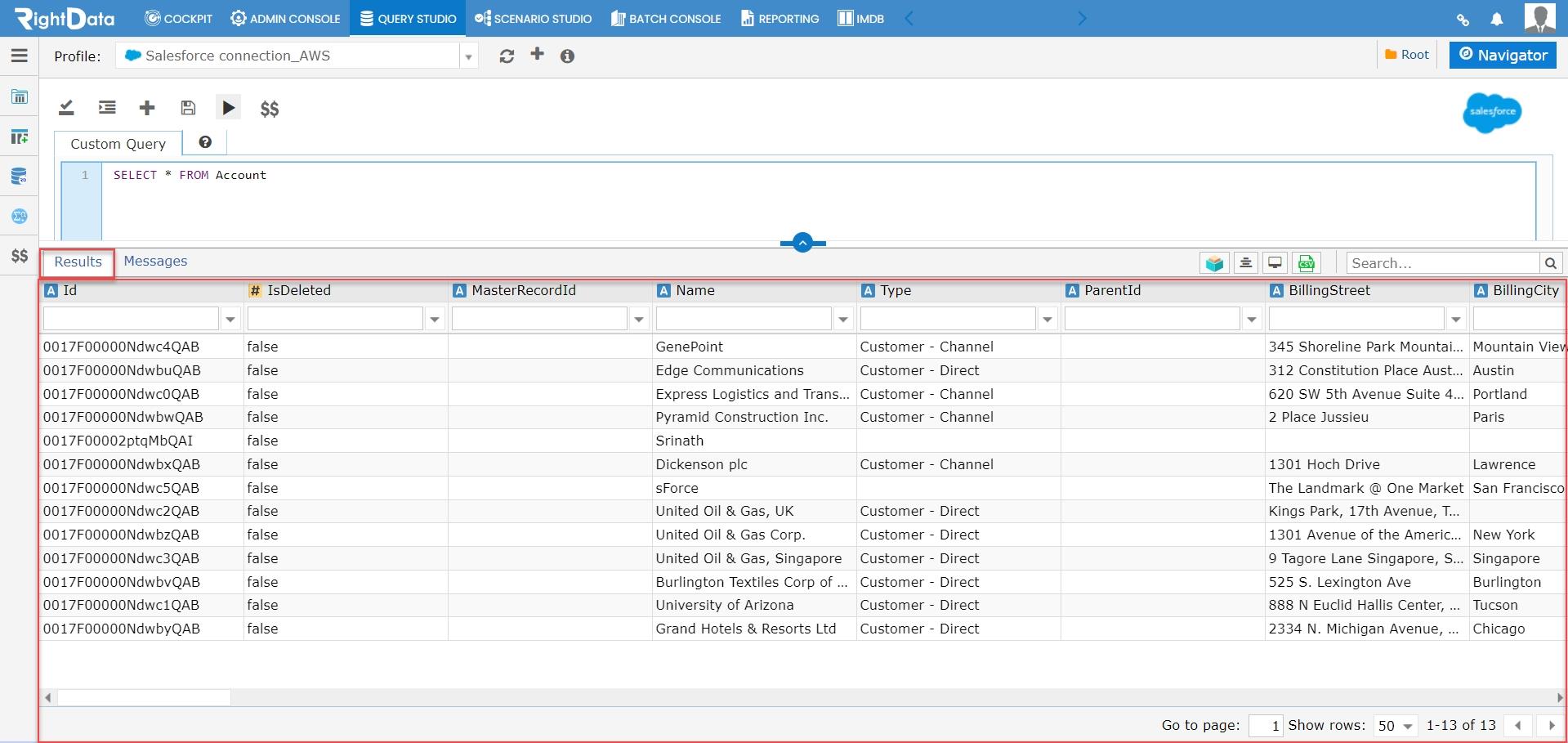Click the scrollbar left arrow of results grid
The height and width of the screenshot is (743, 1568).
[x=48, y=697]
